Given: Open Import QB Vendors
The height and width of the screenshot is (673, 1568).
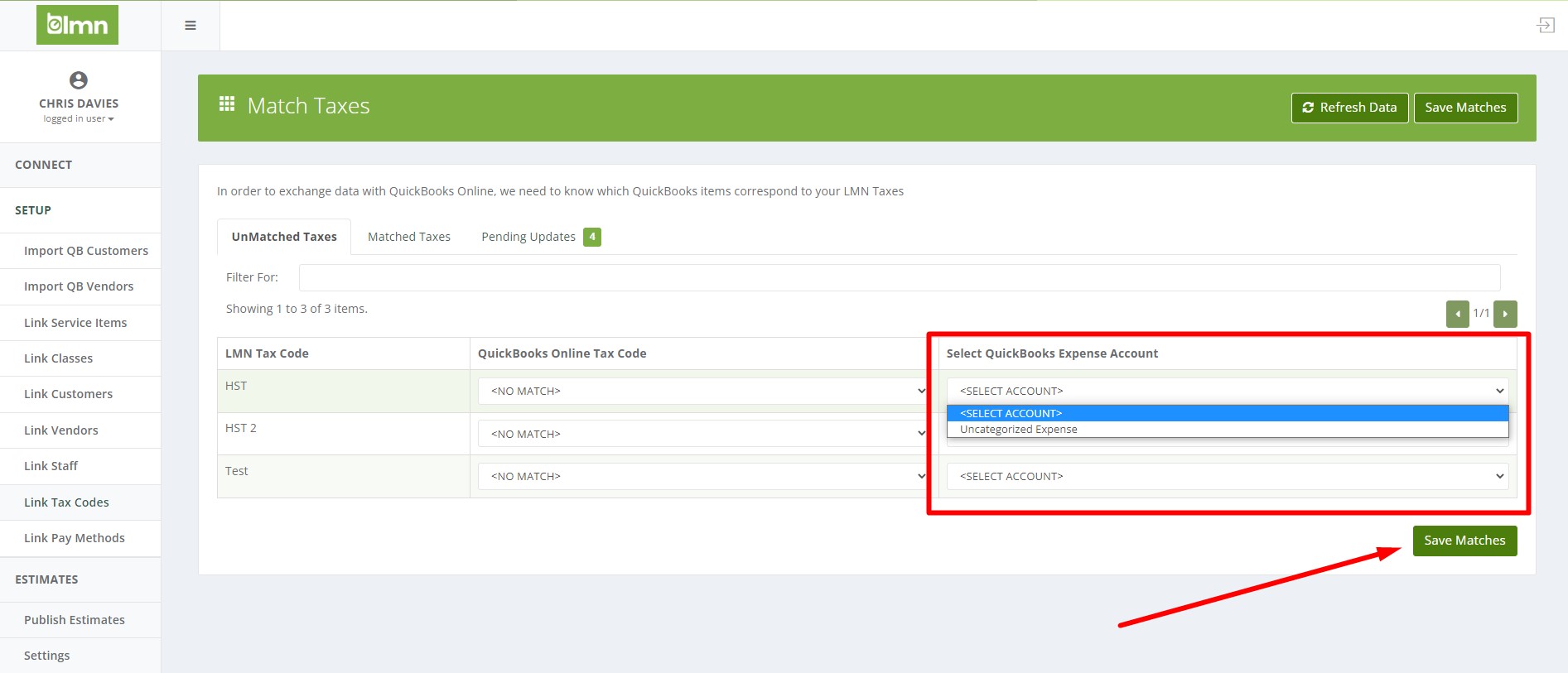Looking at the screenshot, I should tap(80, 286).
